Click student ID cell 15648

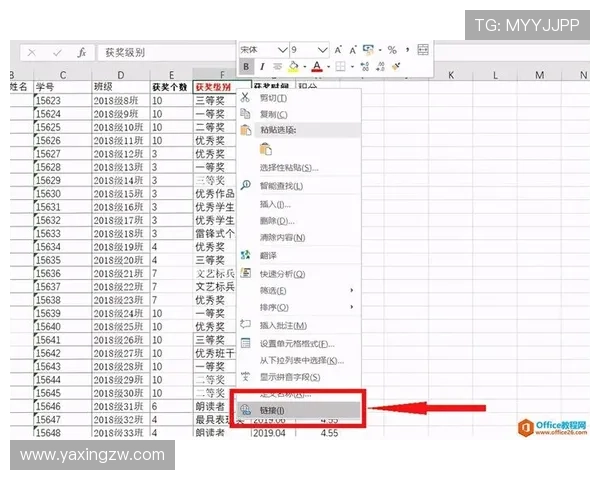(63, 433)
